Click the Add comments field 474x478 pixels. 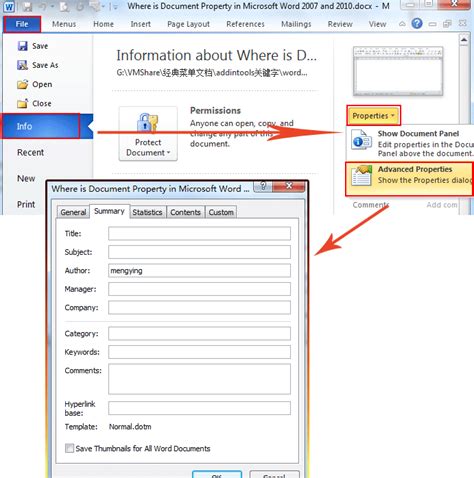tap(442, 205)
